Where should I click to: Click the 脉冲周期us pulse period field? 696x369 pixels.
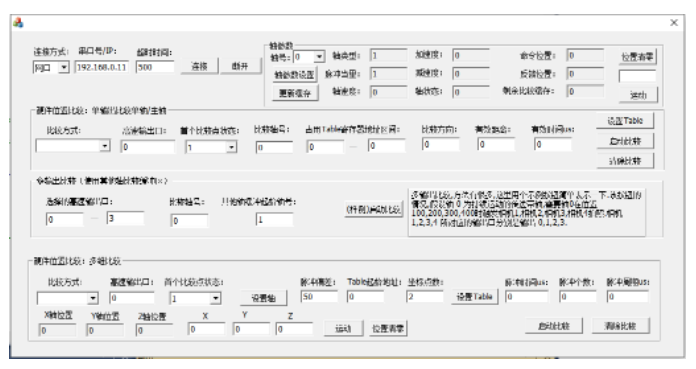pos(628,296)
